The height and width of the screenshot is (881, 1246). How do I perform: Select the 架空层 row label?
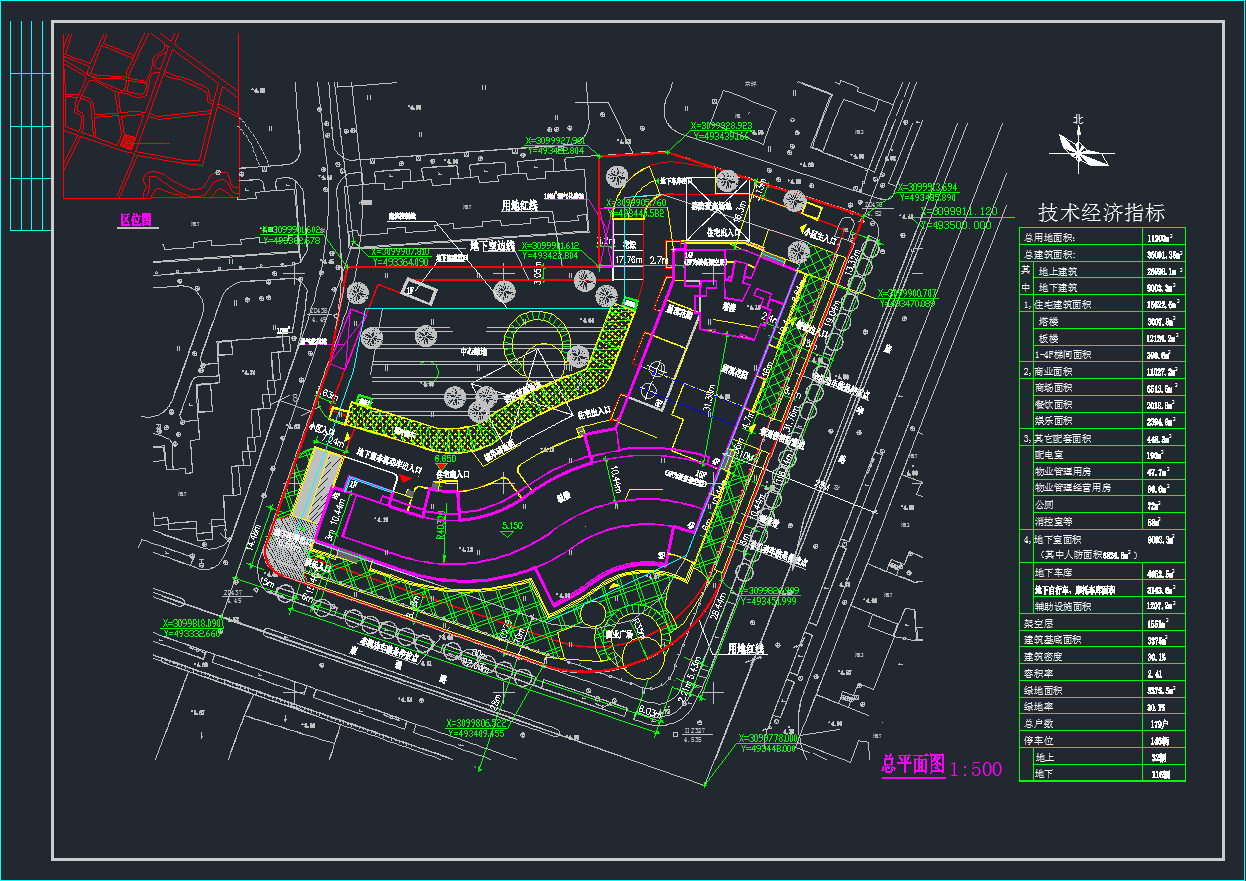click(1038, 623)
